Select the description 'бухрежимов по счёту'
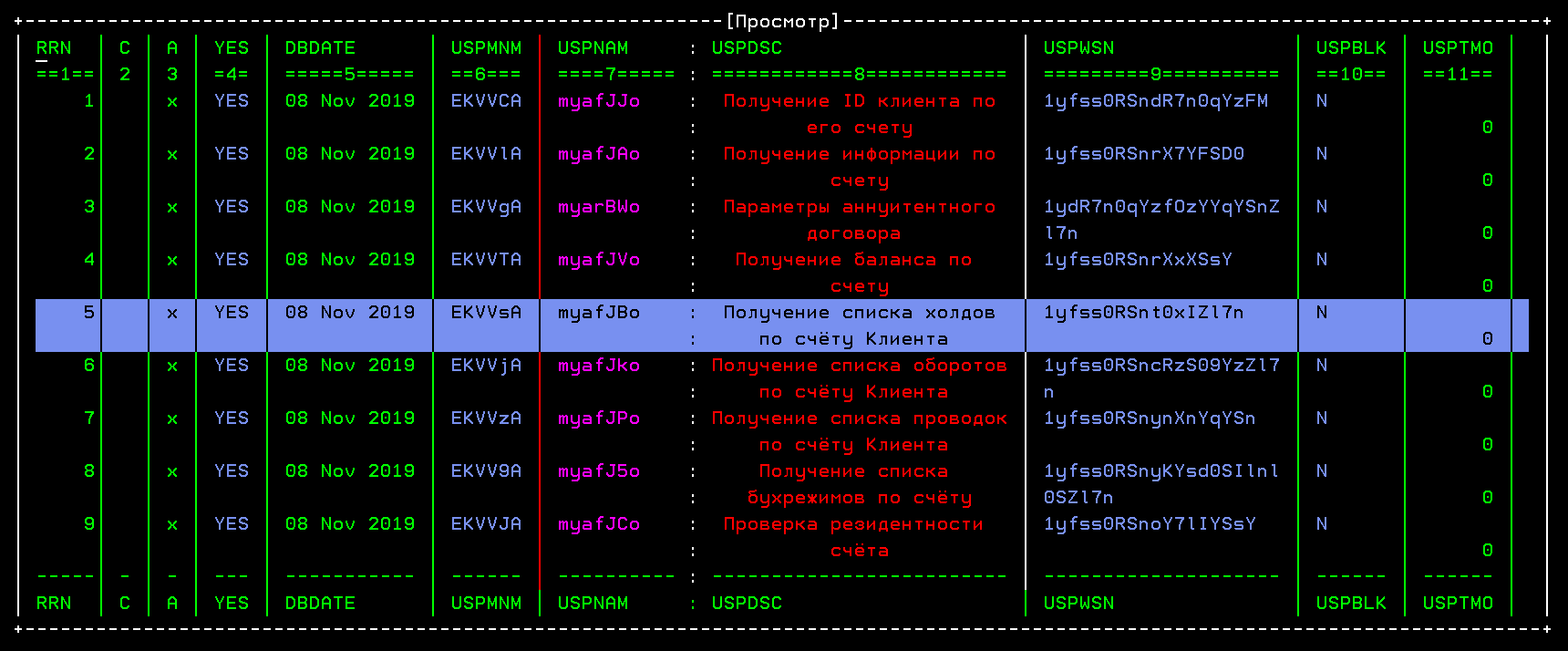 pos(860,498)
